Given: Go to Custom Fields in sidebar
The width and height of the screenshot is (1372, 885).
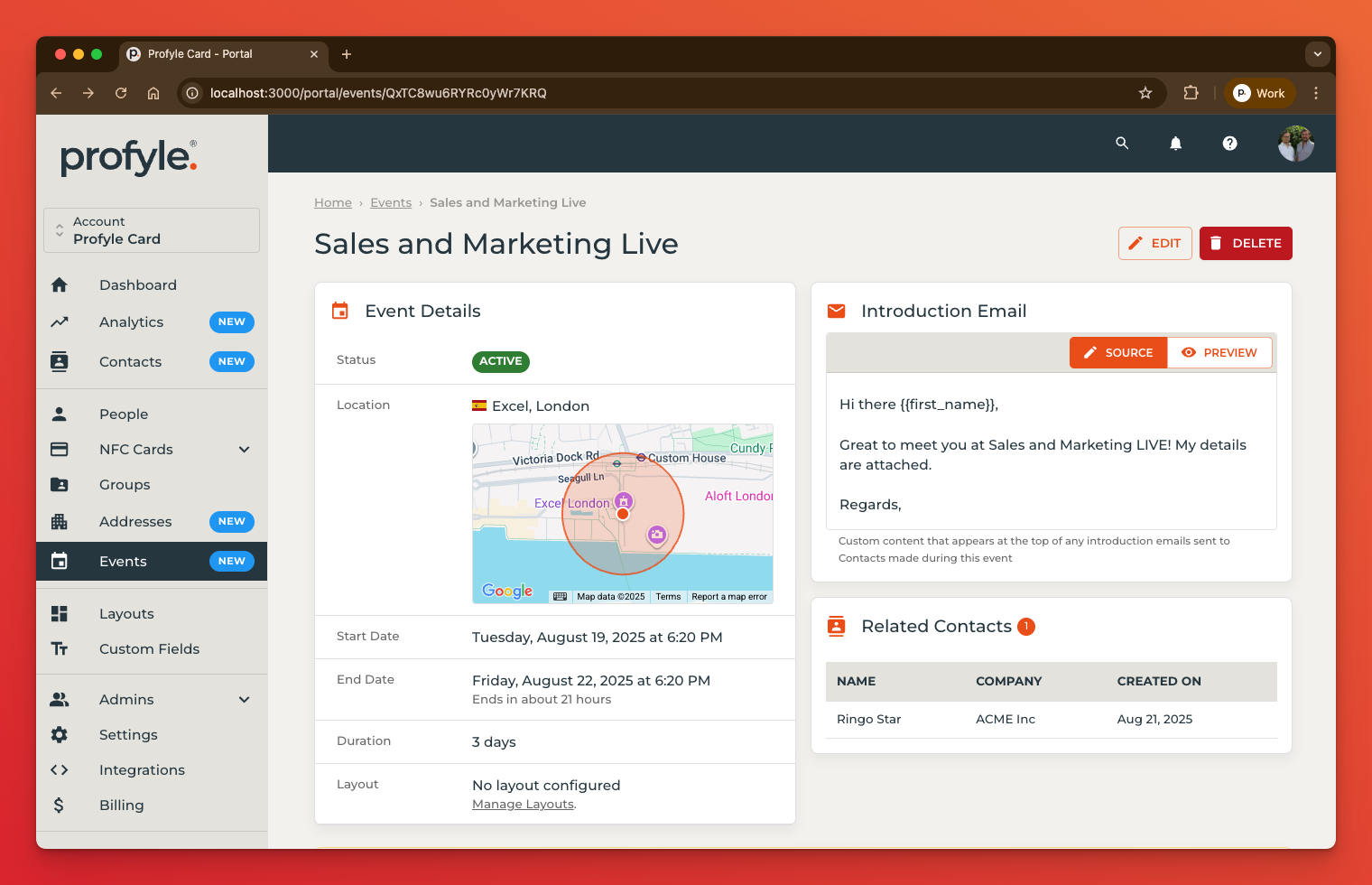Looking at the screenshot, I should (x=149, y=649).
